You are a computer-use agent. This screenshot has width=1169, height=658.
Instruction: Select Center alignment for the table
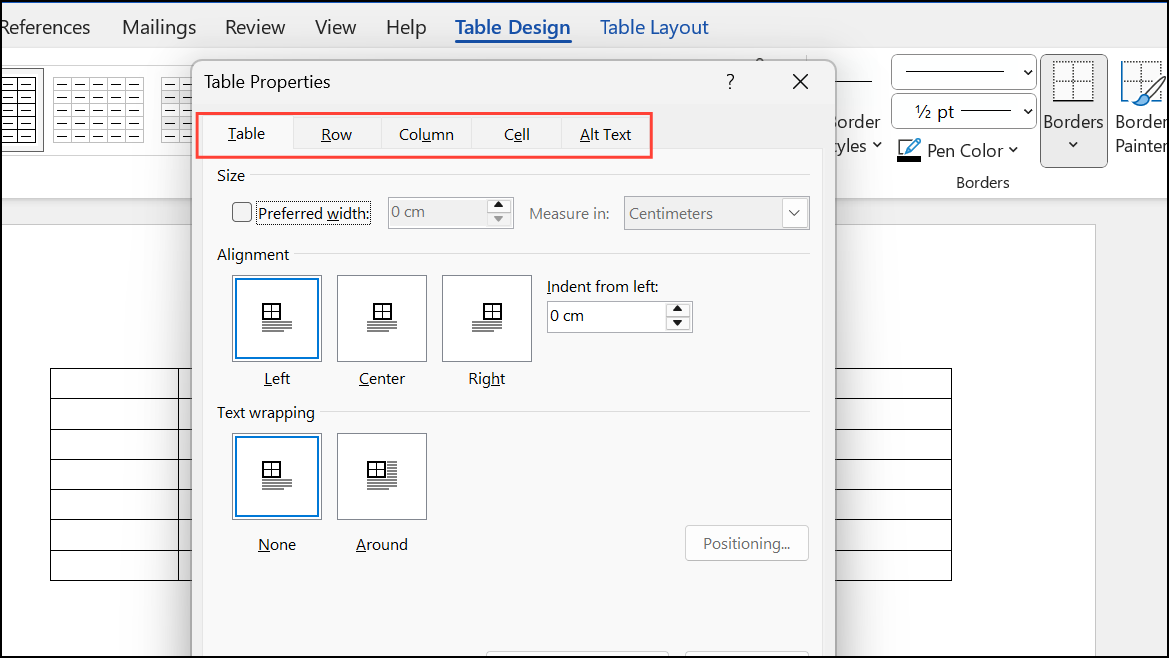click(382, 318)
